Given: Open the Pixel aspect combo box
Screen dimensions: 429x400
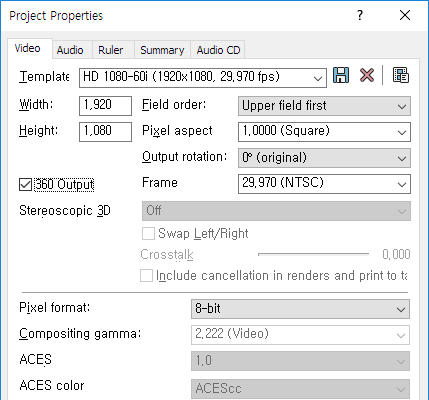Looking at the screenshot, I should [324, 132].
